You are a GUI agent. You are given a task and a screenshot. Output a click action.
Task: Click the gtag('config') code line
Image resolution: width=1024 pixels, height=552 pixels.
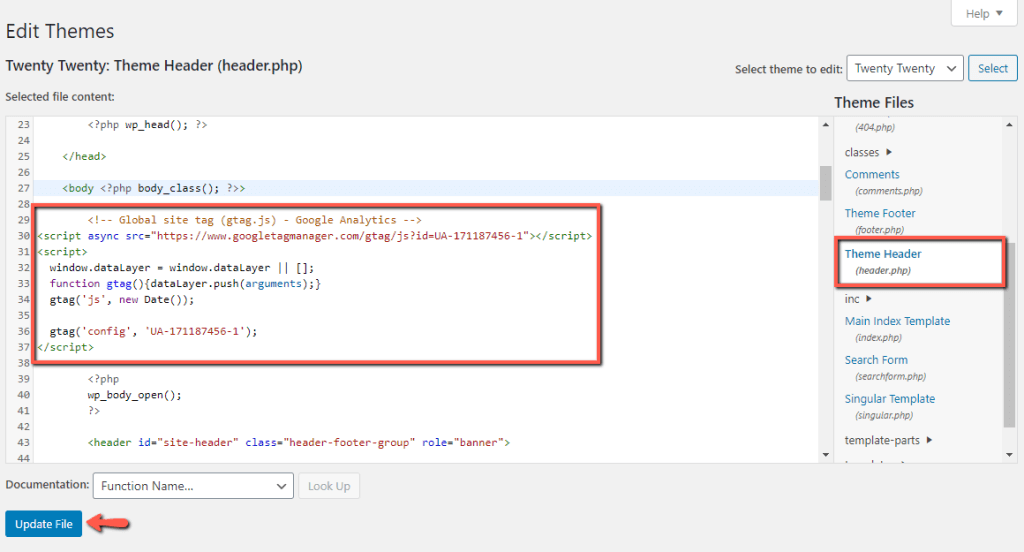click(153, 331)
